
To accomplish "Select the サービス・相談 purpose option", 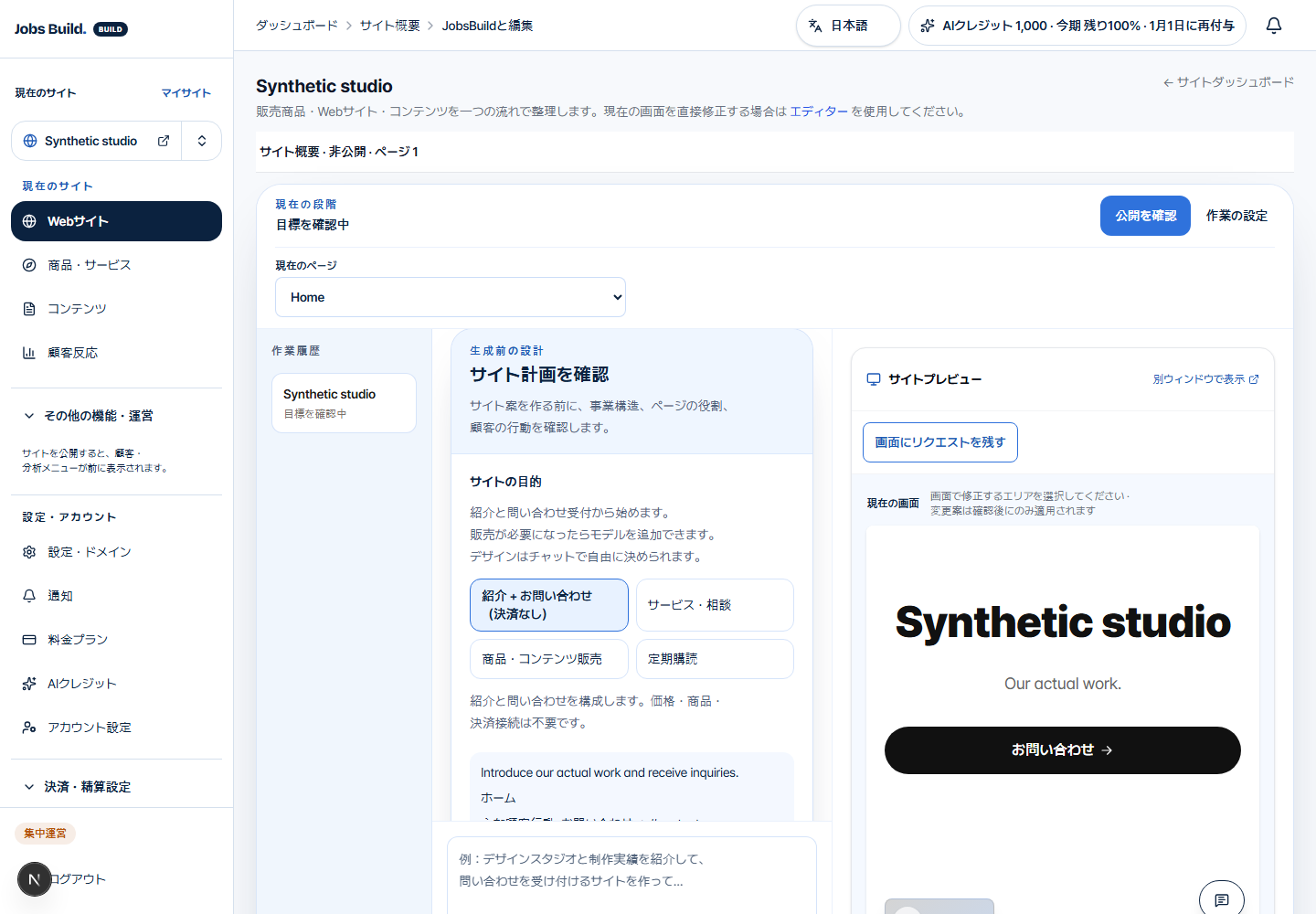I will [x=715, y=605].
